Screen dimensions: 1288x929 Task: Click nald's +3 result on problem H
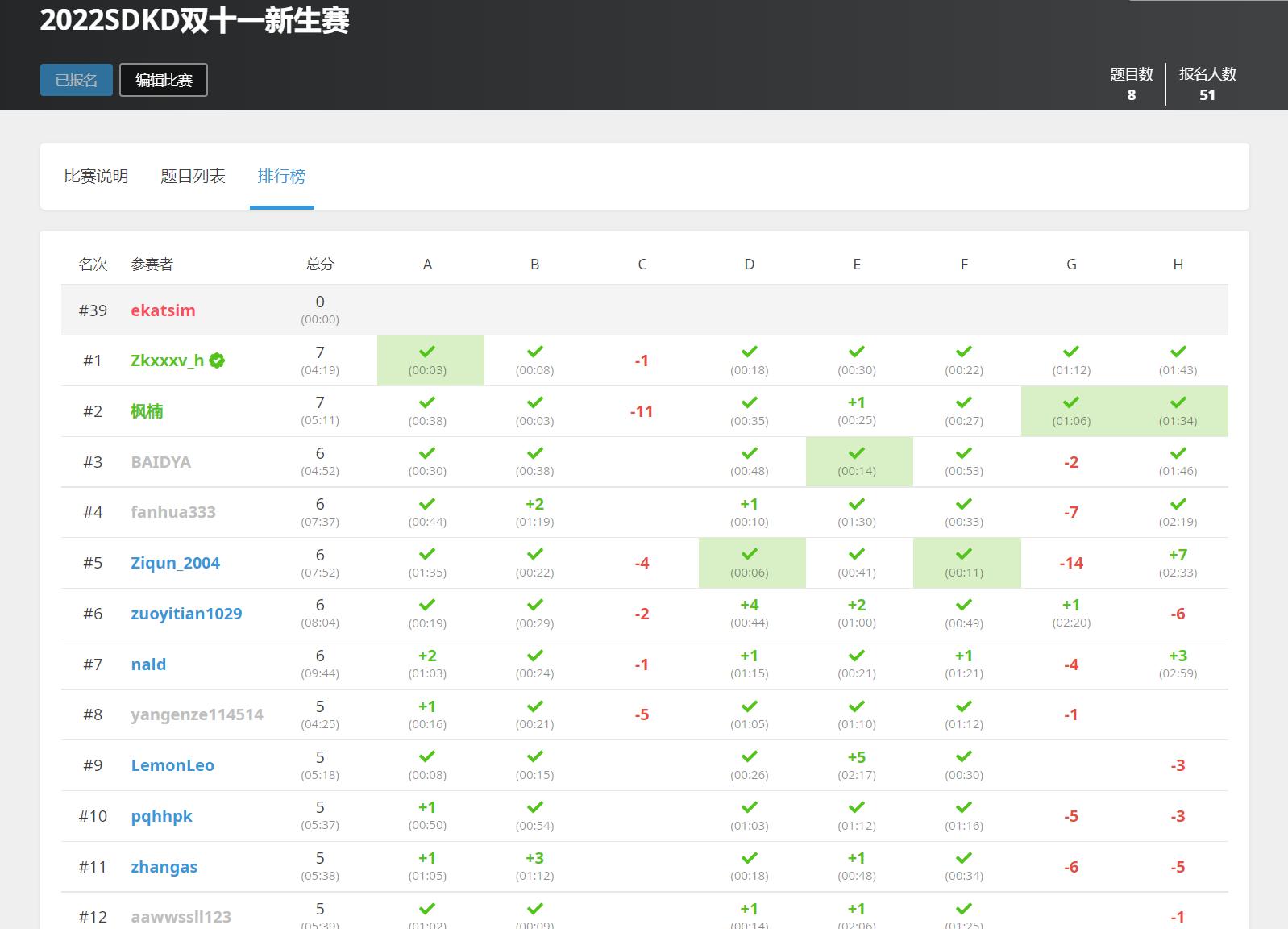pyautogui.click(x=1178, y=656)
